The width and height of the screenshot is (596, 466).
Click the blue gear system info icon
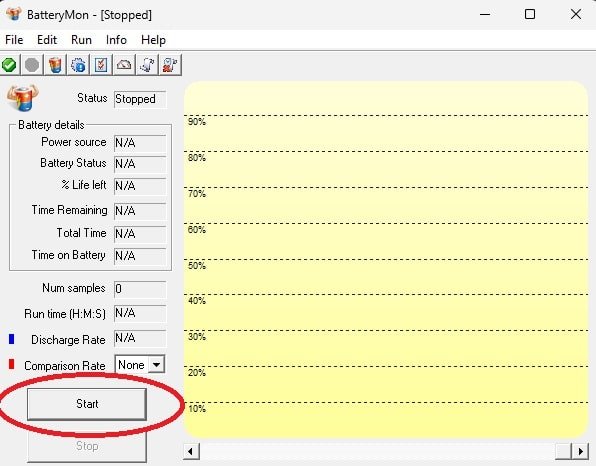[x=78, y=65]
